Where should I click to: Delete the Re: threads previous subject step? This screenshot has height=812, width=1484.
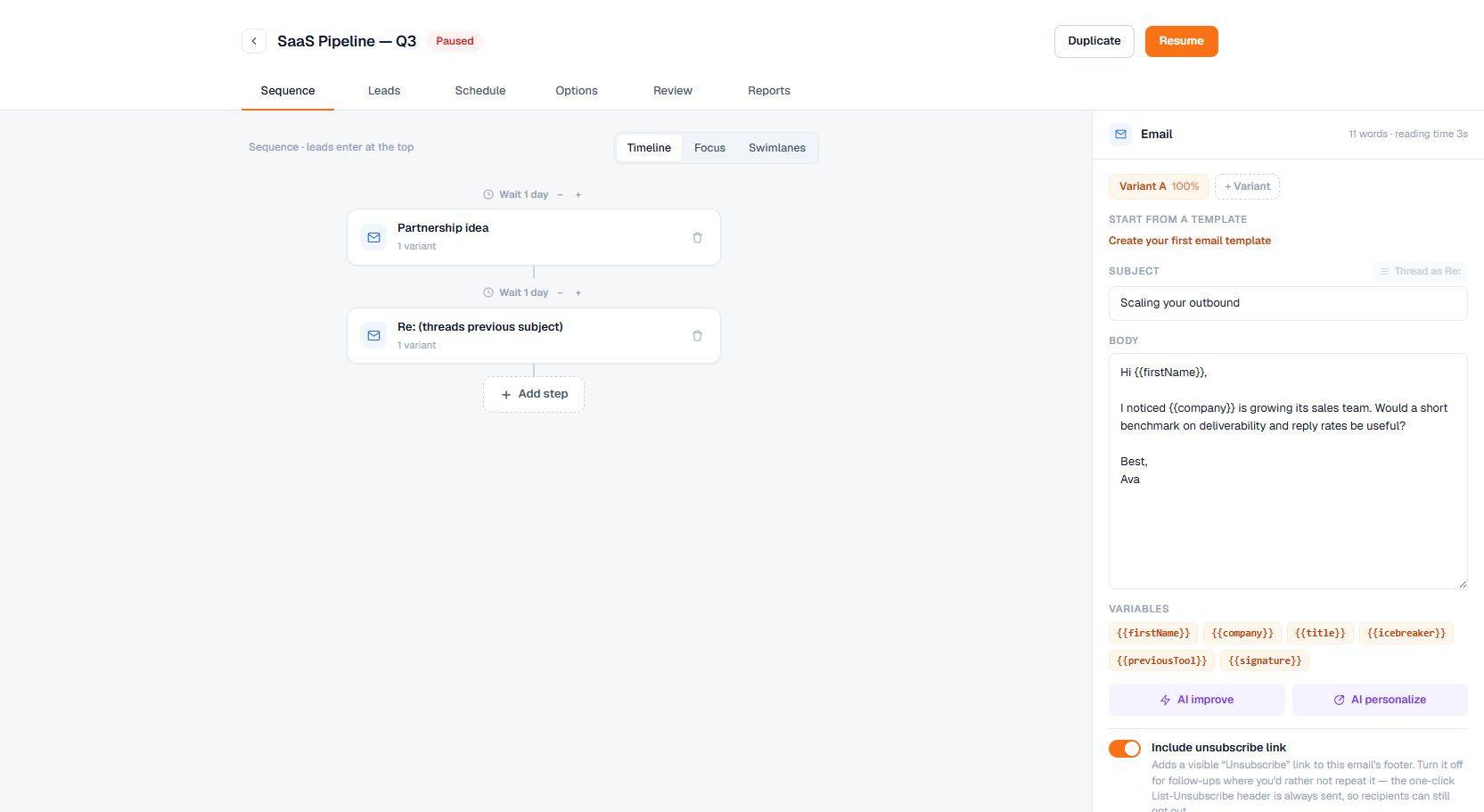(x=697, y=336)
